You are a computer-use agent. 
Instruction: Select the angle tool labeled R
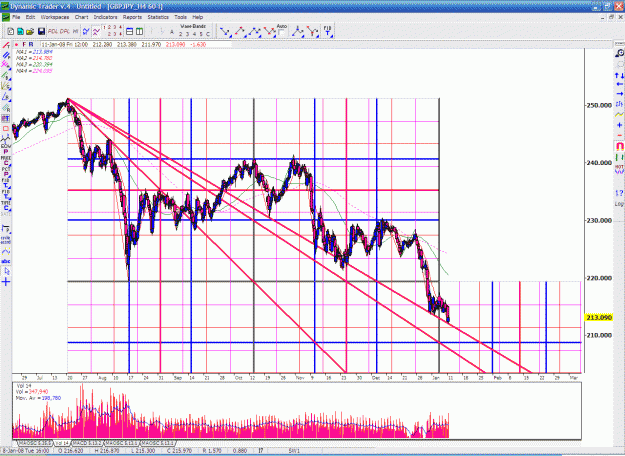pos(6,97)
